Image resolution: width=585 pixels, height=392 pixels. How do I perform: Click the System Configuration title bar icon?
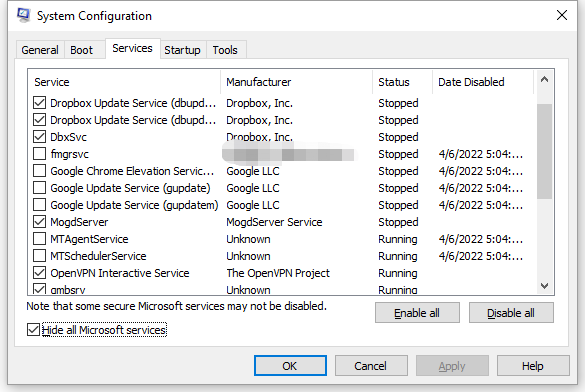24,15
